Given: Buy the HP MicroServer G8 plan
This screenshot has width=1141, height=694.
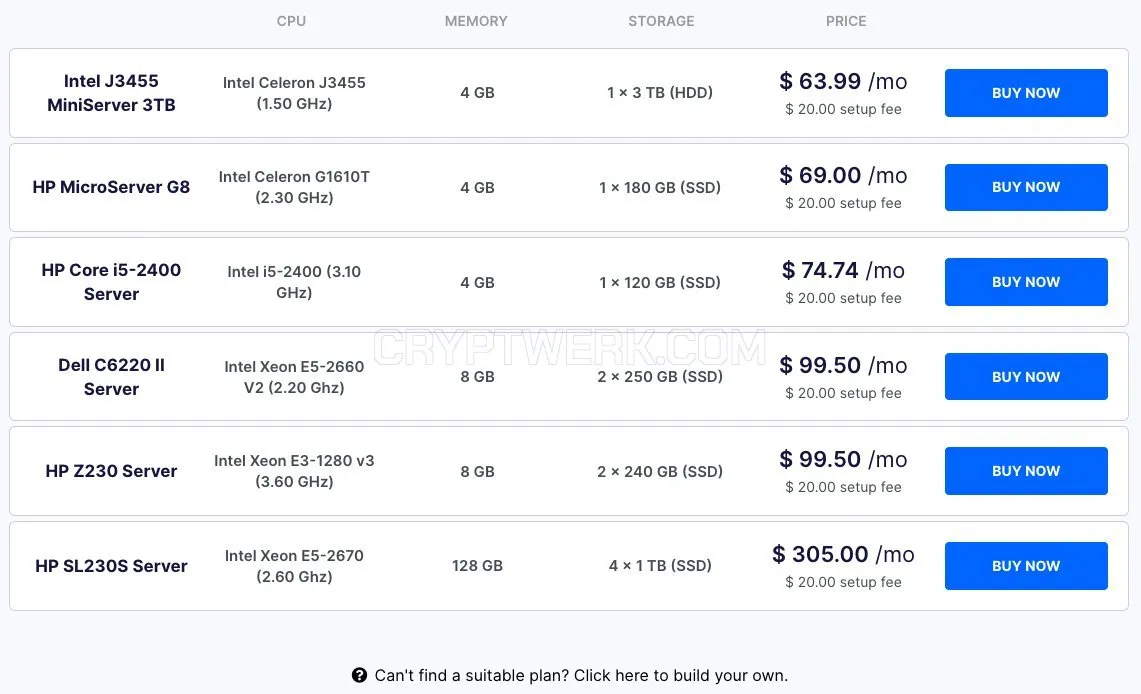Looking at the screenshot, I should tap(1026, 187).
